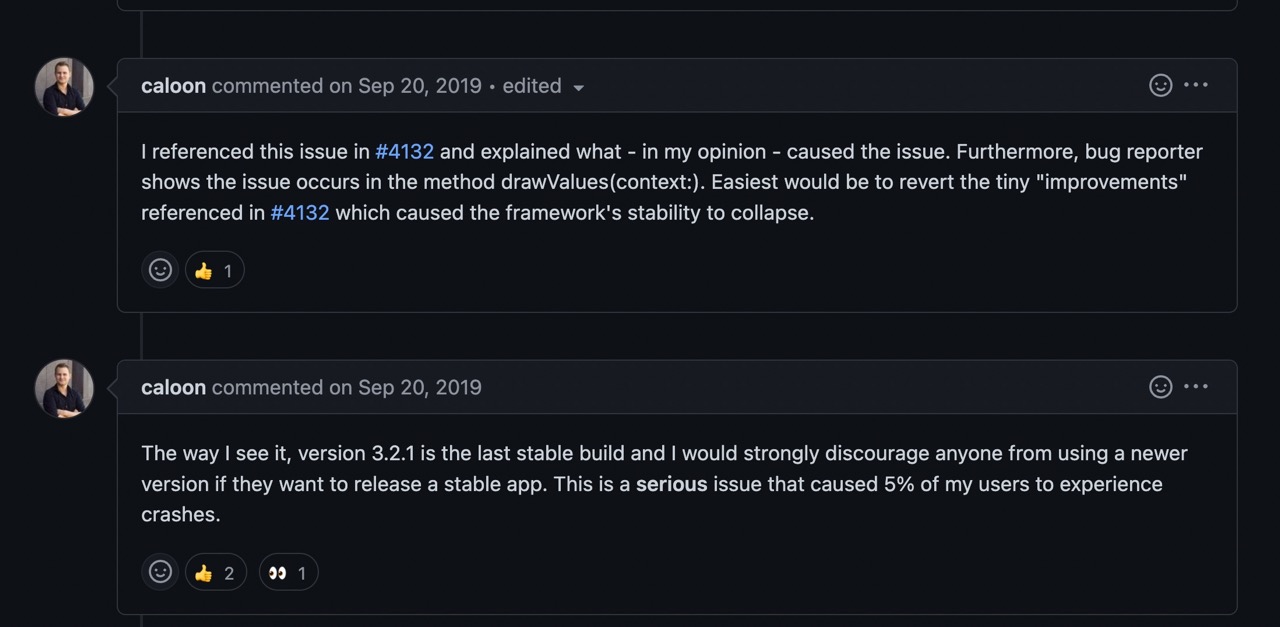Toggle thumbs-up reaction with count 2
Viewport: 1280px width, 627px height.
(215, 572)
